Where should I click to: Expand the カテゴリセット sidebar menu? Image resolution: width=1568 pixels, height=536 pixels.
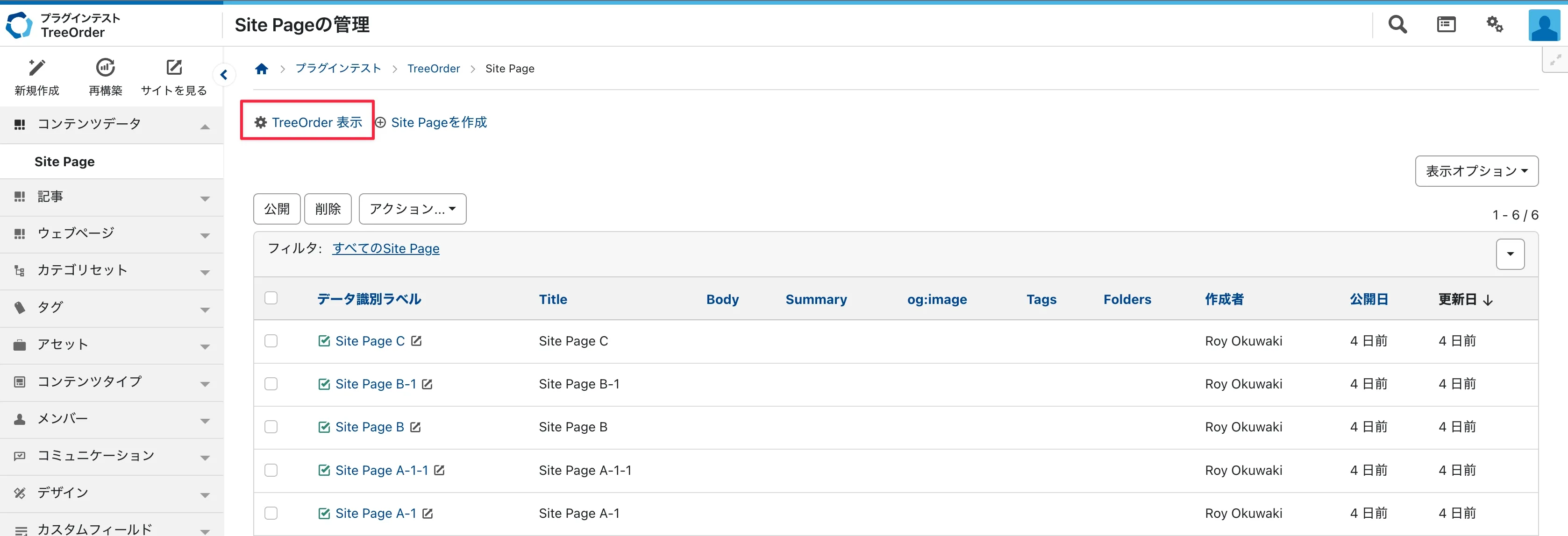[111, 271]
